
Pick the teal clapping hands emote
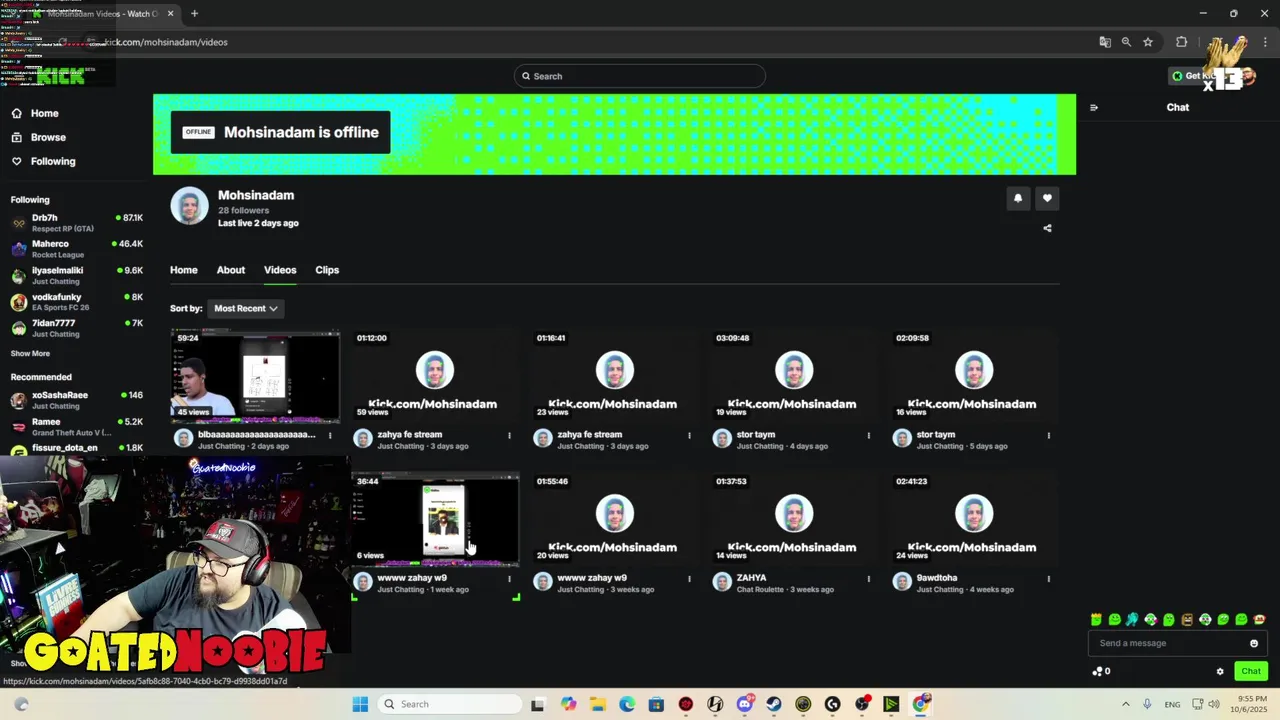pyautogui.click(x=1132, y=620)
